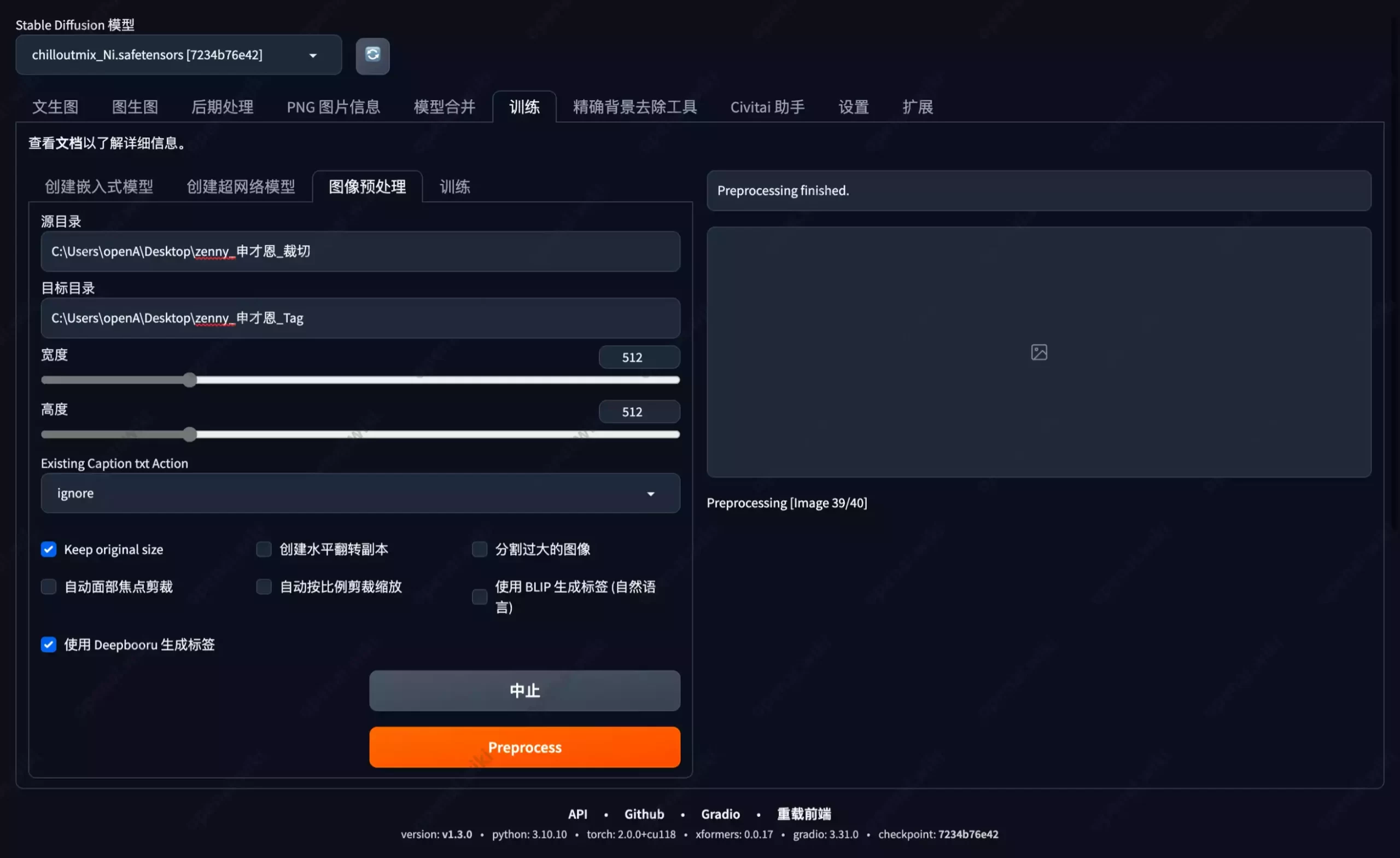This screenshot has width=1400, height=858.
Task: Click the orange Preprocess button
Action: pos(524,746)
